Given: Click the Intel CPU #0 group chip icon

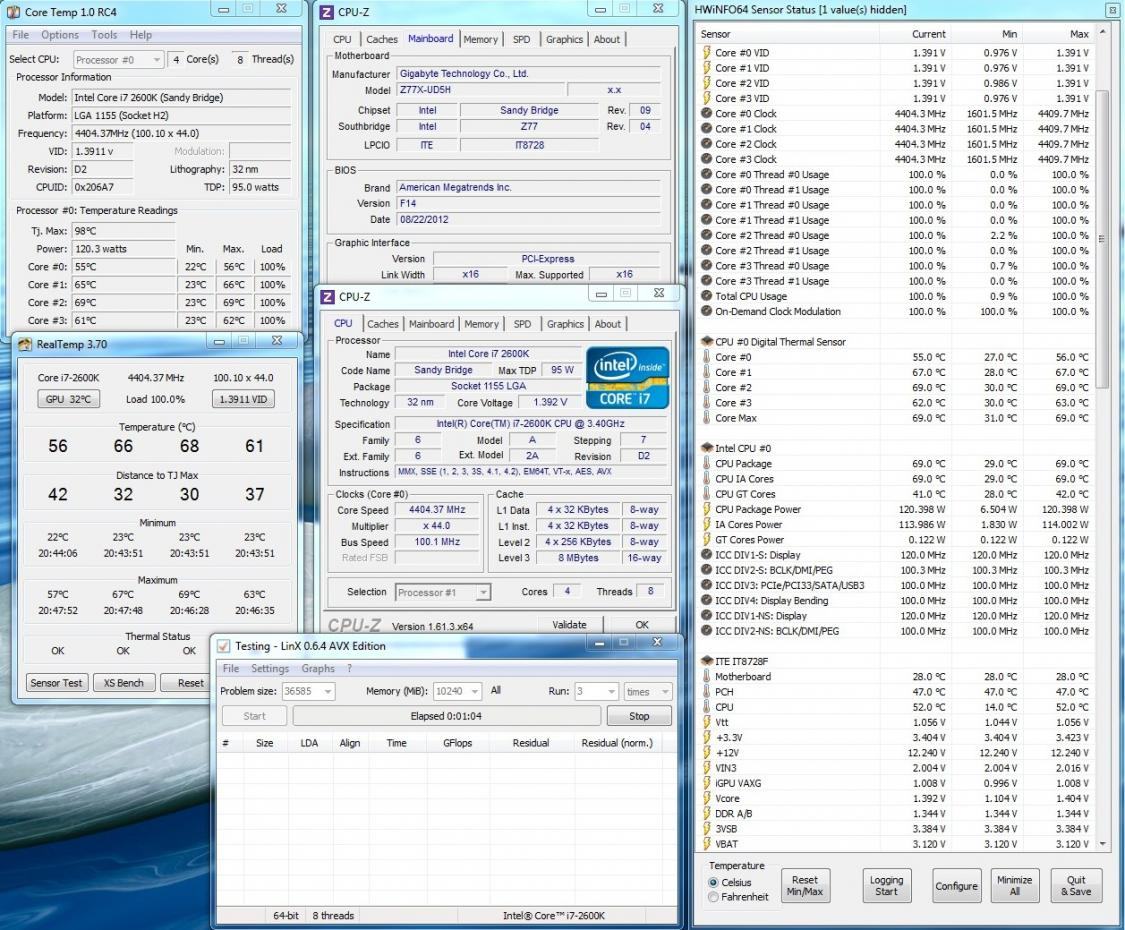Looking at the screenshot, I should click(x=706, y=448).
